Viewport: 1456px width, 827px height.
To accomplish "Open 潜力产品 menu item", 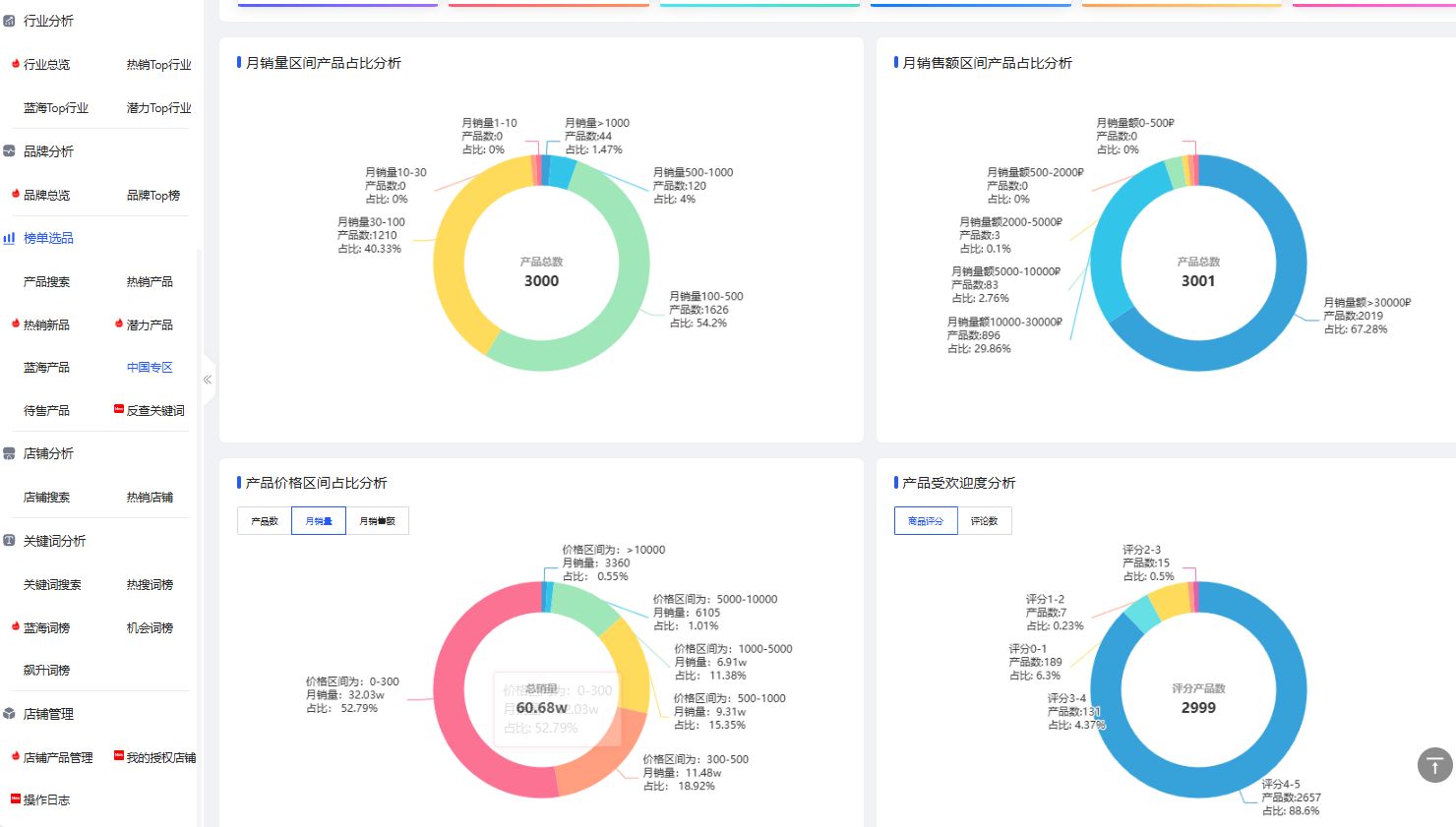I will click(150, 325).
